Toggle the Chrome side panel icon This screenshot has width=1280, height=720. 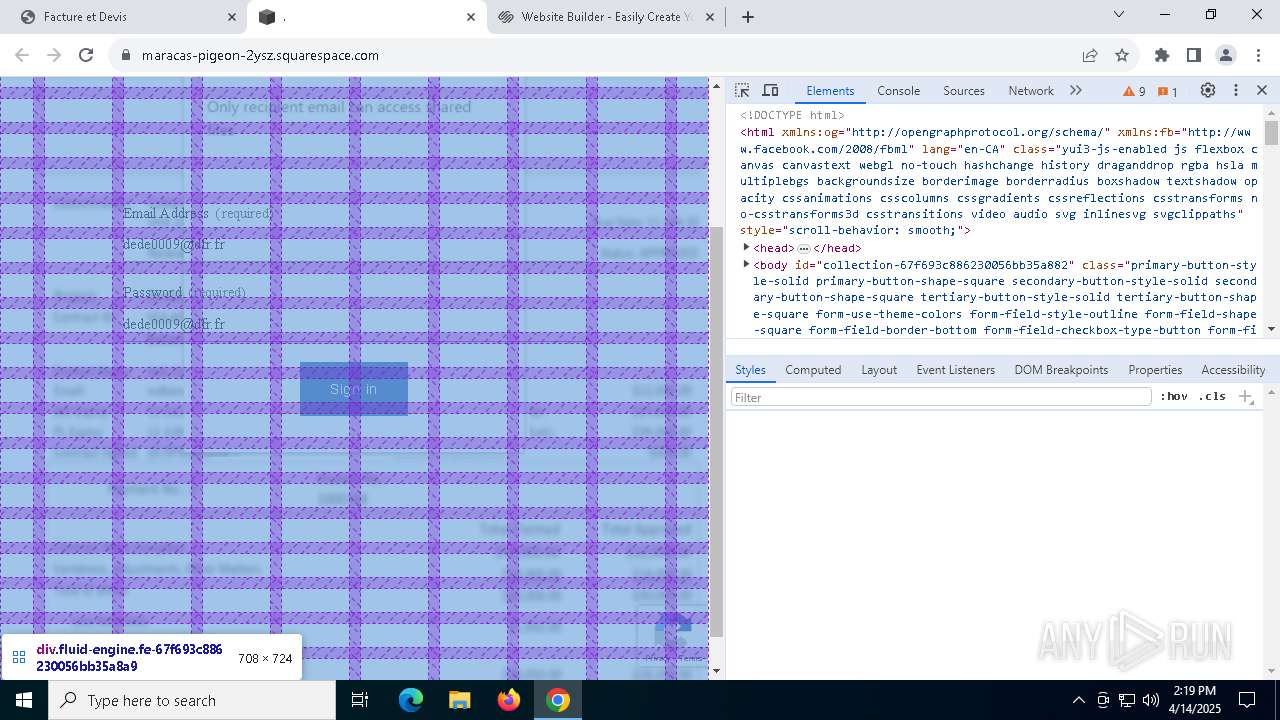click(1194, 55)
